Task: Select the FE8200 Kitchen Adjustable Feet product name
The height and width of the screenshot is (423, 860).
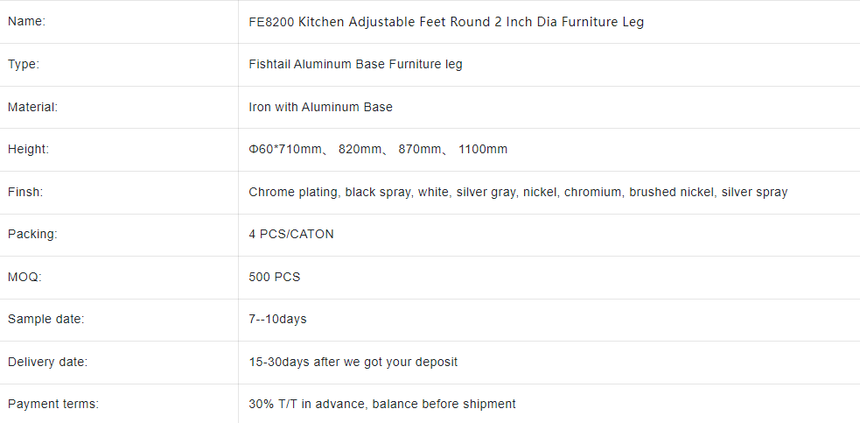Action: (x=446, y=22)
